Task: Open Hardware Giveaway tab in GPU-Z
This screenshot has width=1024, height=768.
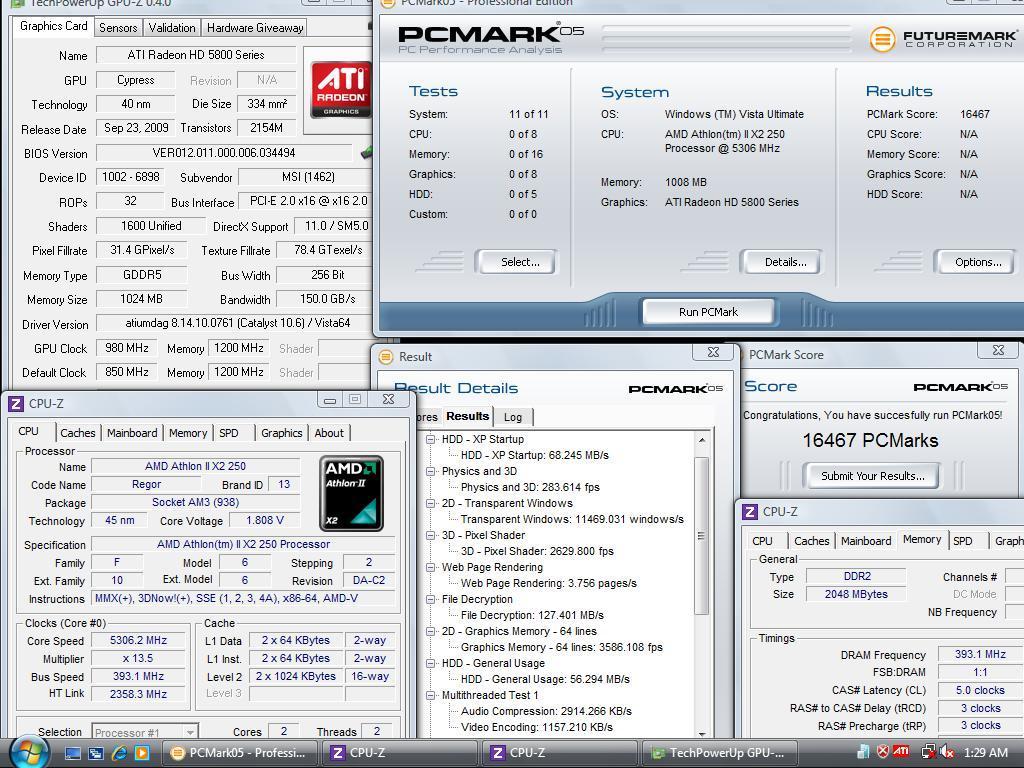Action: pos(255,27)
